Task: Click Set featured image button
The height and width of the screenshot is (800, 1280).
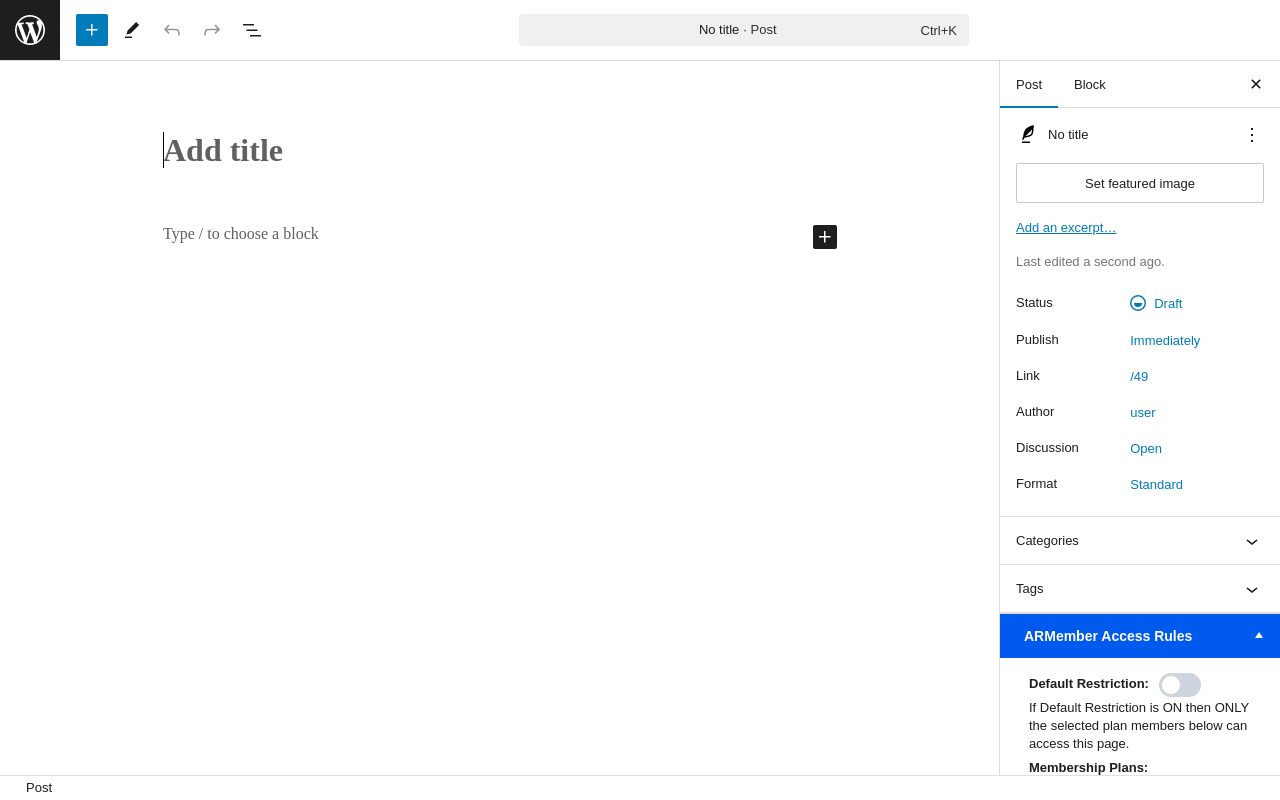Action: point(1140,183)
